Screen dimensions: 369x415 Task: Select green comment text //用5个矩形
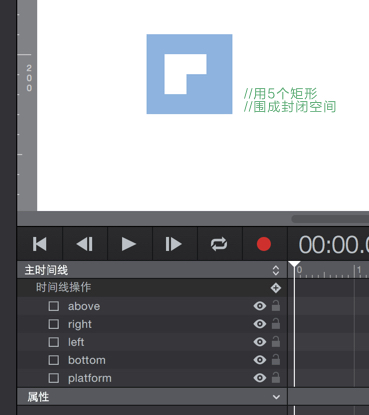280,93
